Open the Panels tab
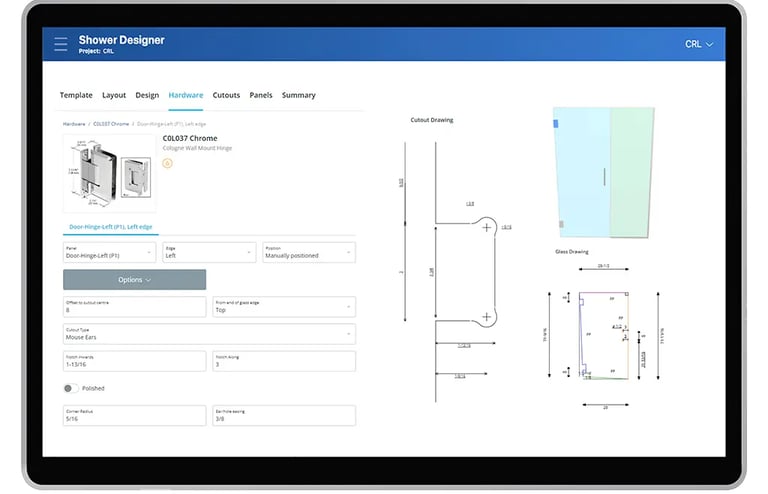The width and height of the screenshot is (768, 494). (x=261, y=95)
